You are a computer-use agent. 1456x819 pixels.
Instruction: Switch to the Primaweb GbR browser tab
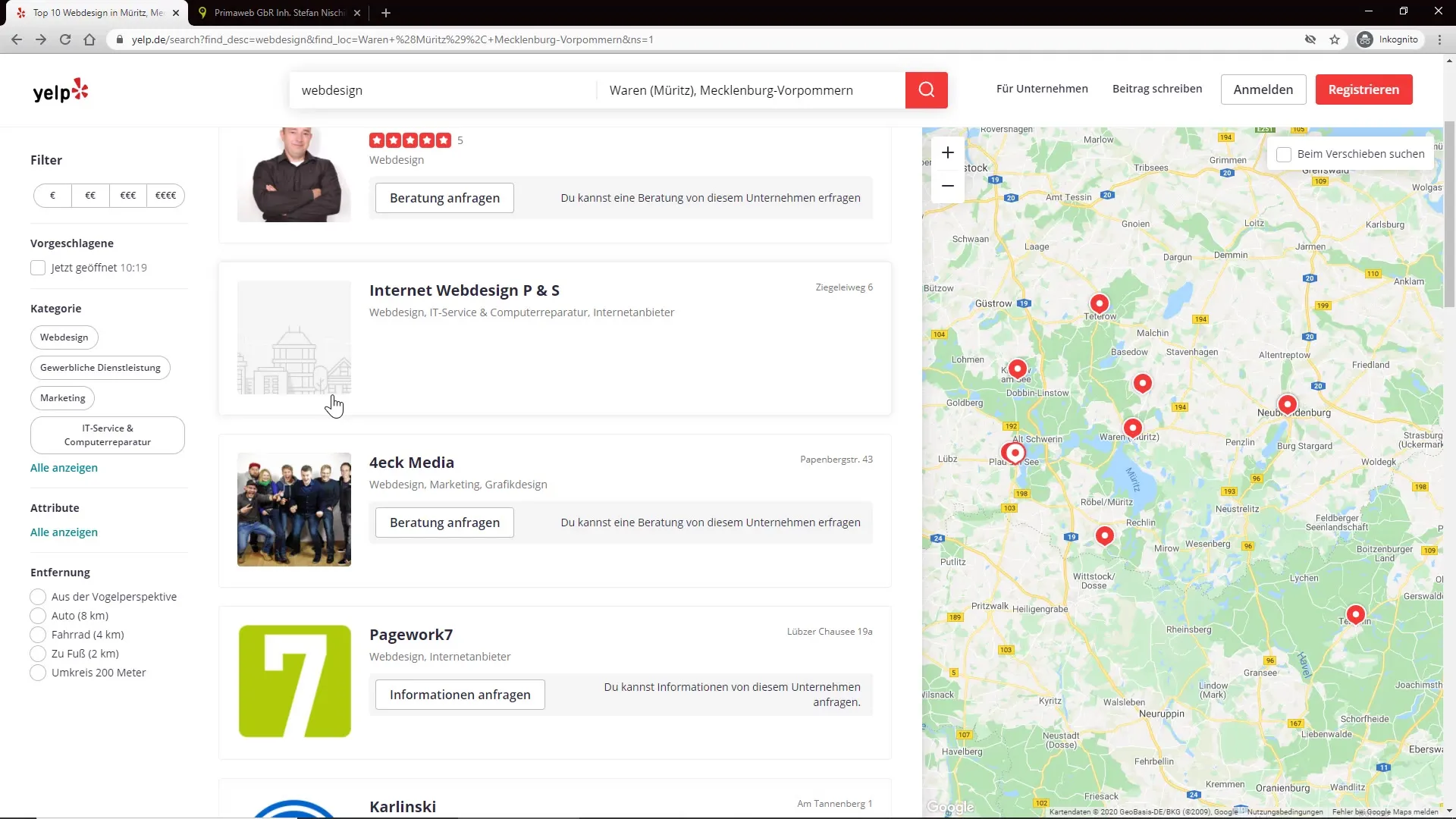click(279, 13)
